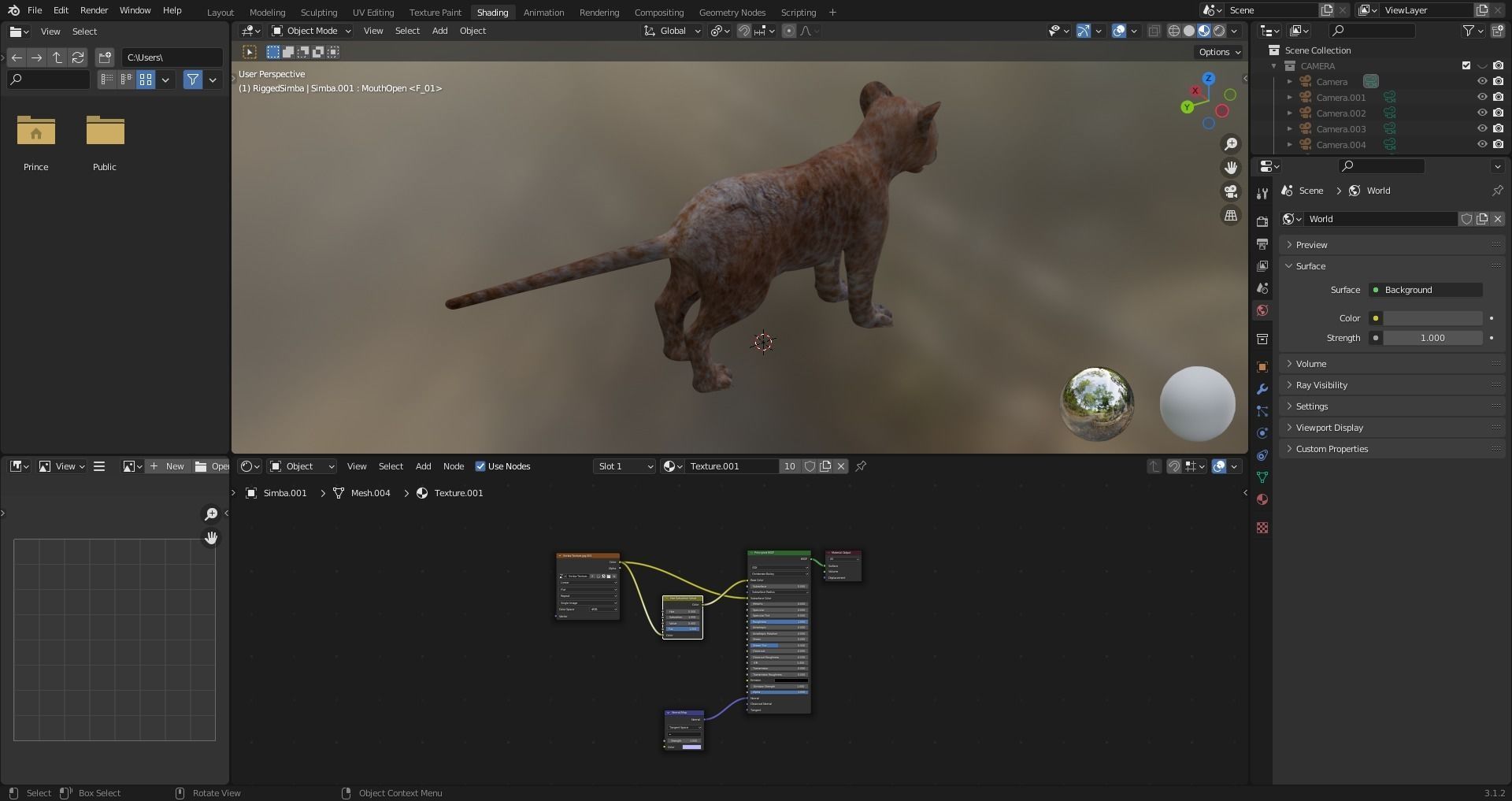Toggle file browser filter button
This screenshot has width=1512, height=801.
(193, 80)
